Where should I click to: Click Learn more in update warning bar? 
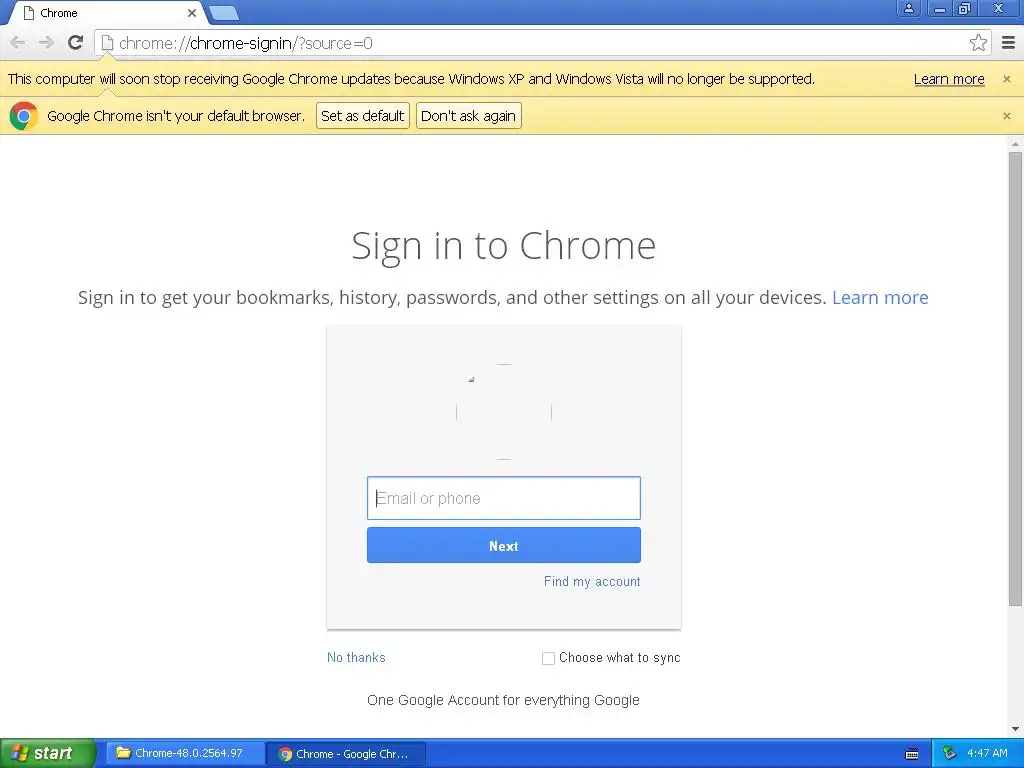(x=948, y=79)
